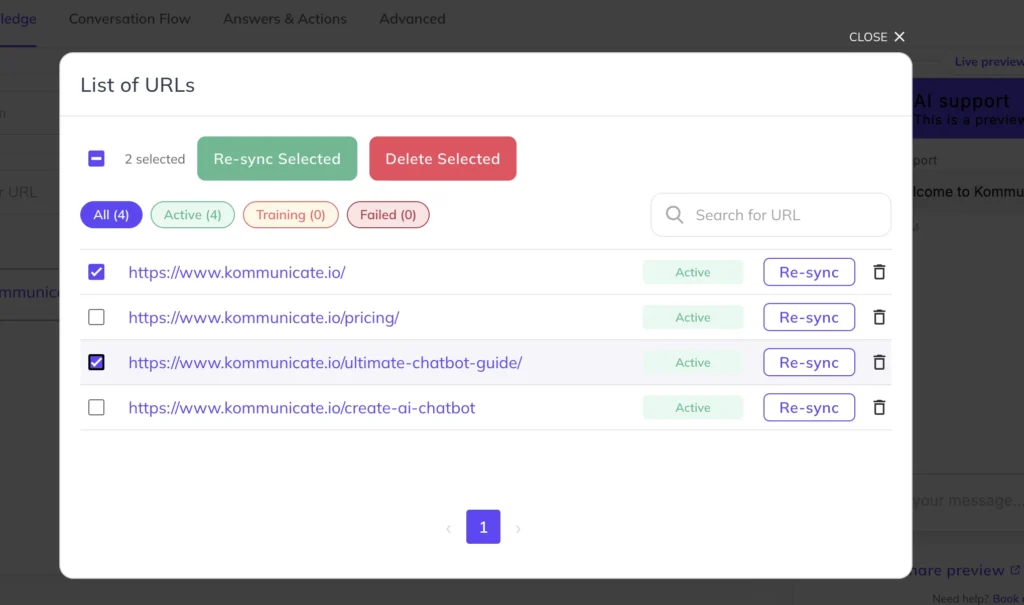Click Delete Selected button
This screenshot has height=605, width=1024.
443,158
